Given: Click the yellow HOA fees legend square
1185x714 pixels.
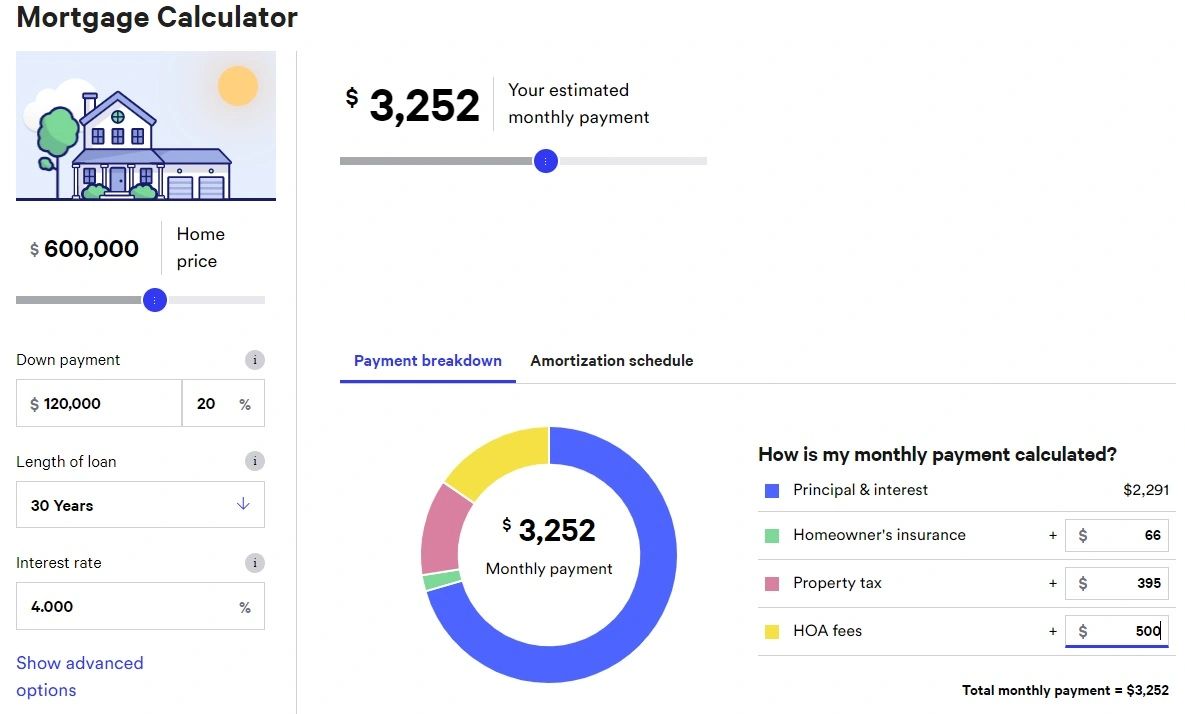Looking at the screenshot, I should [x=771, y=632].
